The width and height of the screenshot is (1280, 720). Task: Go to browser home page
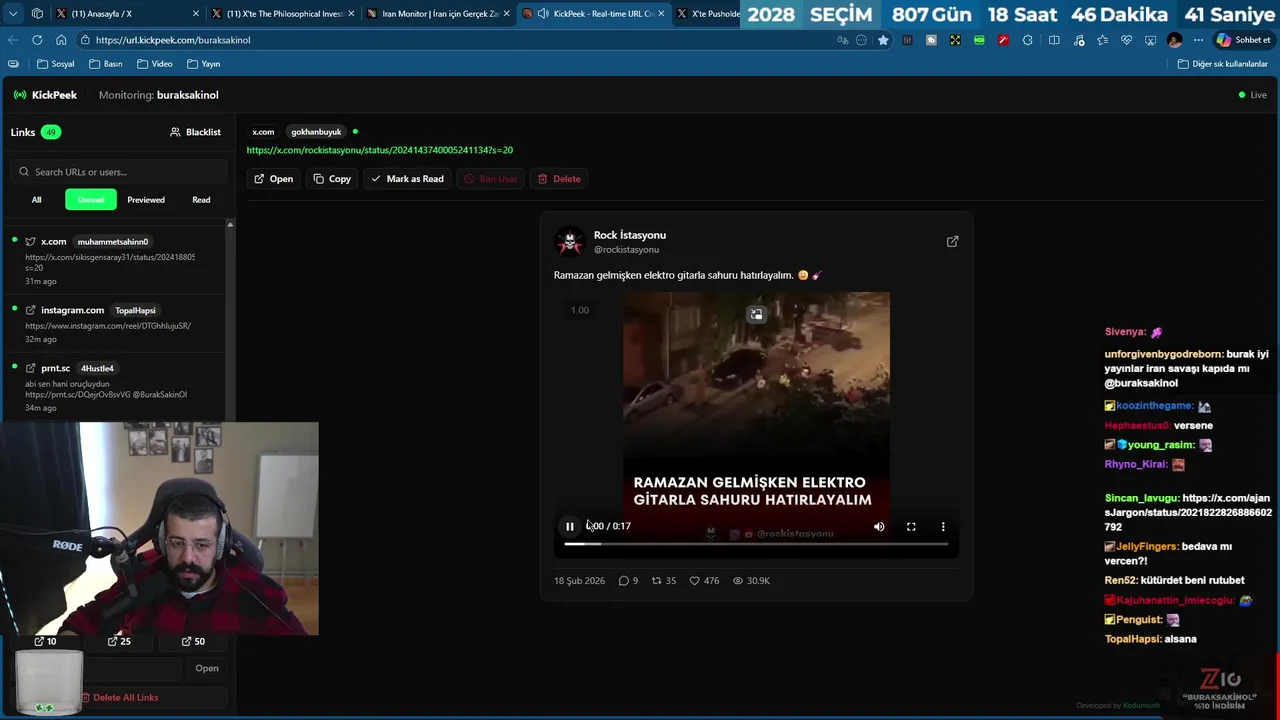(x=61, y=40)
